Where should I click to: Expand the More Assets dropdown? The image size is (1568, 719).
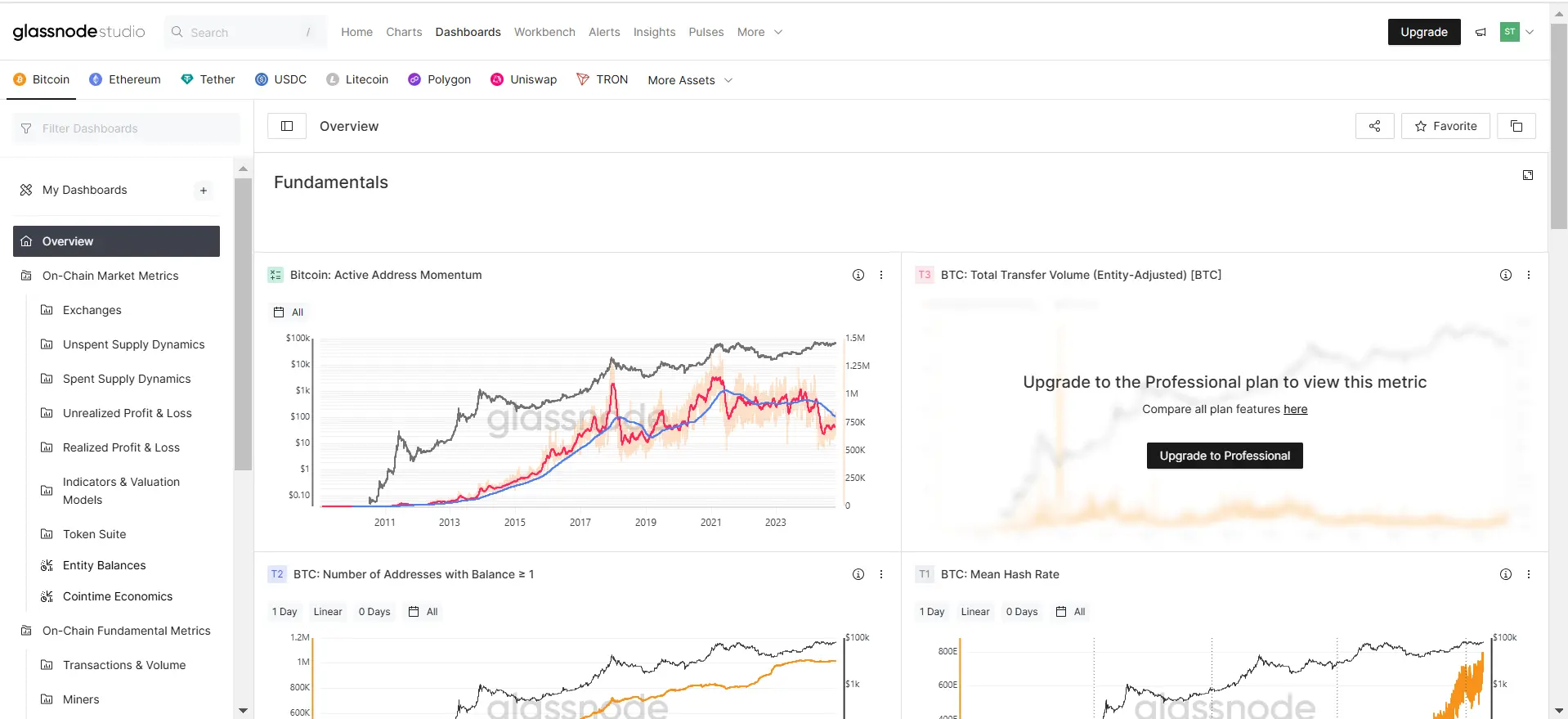click(x=690, y=80)
